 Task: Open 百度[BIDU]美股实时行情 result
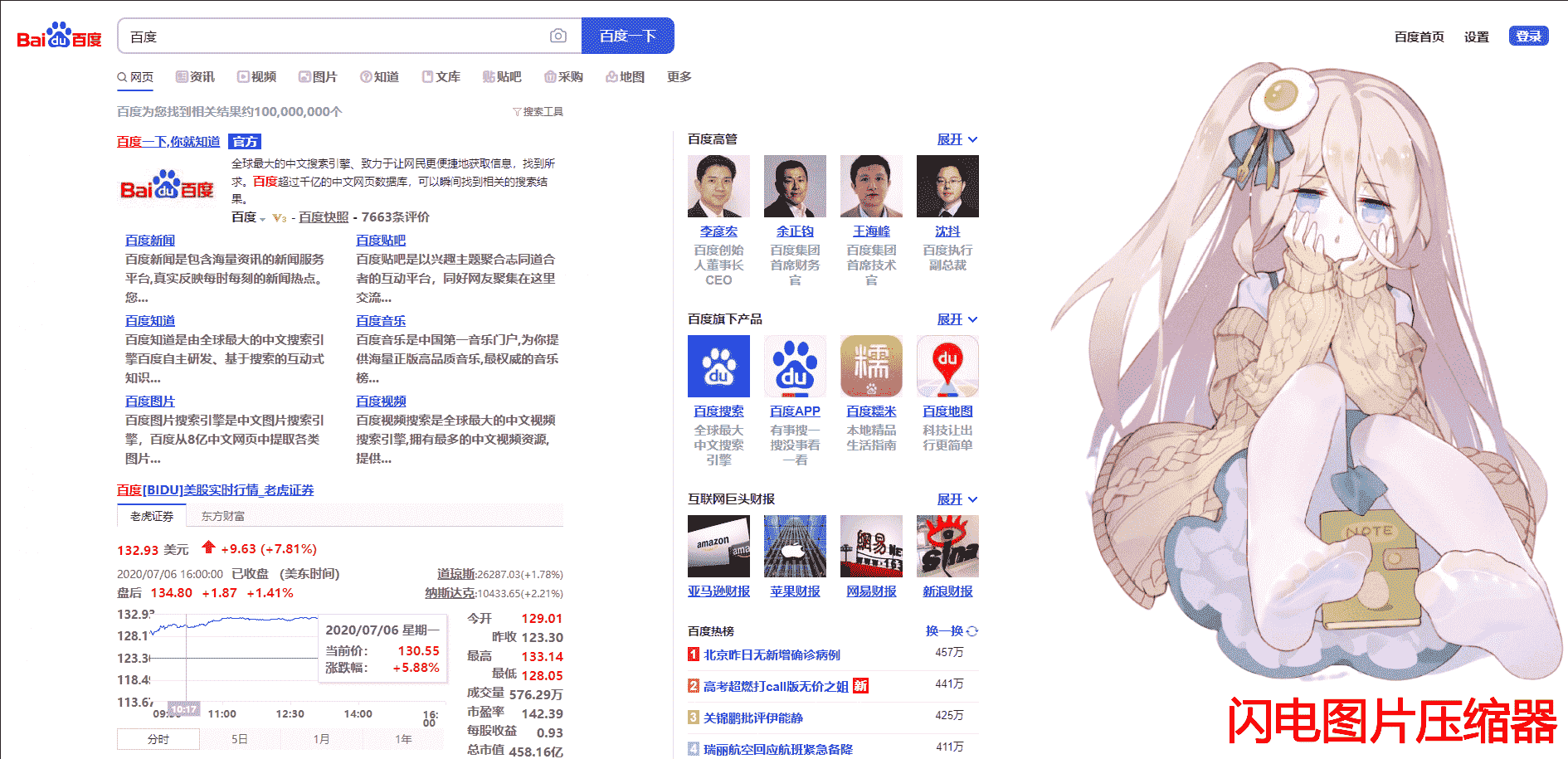pos(216,490)
